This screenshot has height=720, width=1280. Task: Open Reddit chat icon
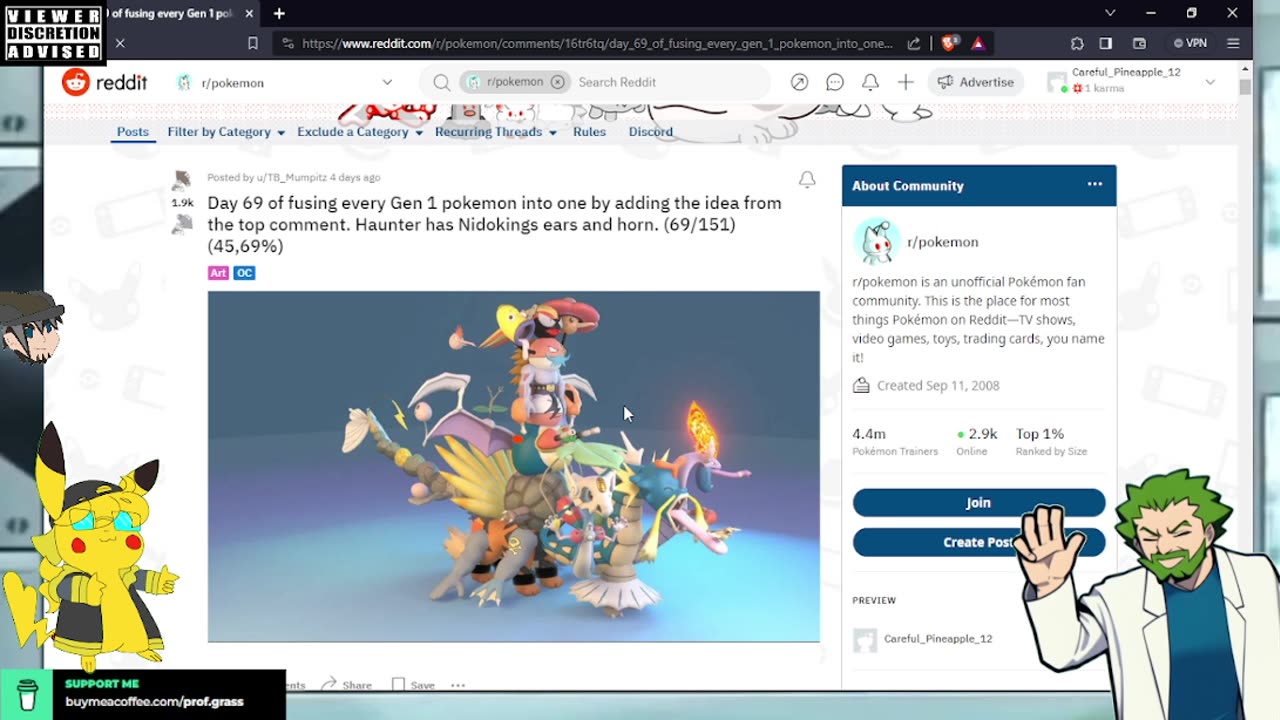pyautogui.click(x=835, y=82)
